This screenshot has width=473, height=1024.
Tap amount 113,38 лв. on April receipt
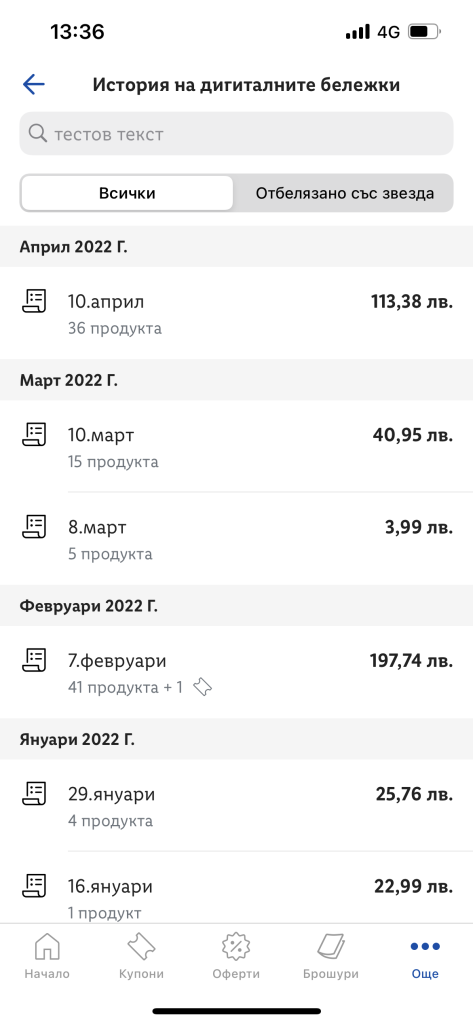coord(412,302)
